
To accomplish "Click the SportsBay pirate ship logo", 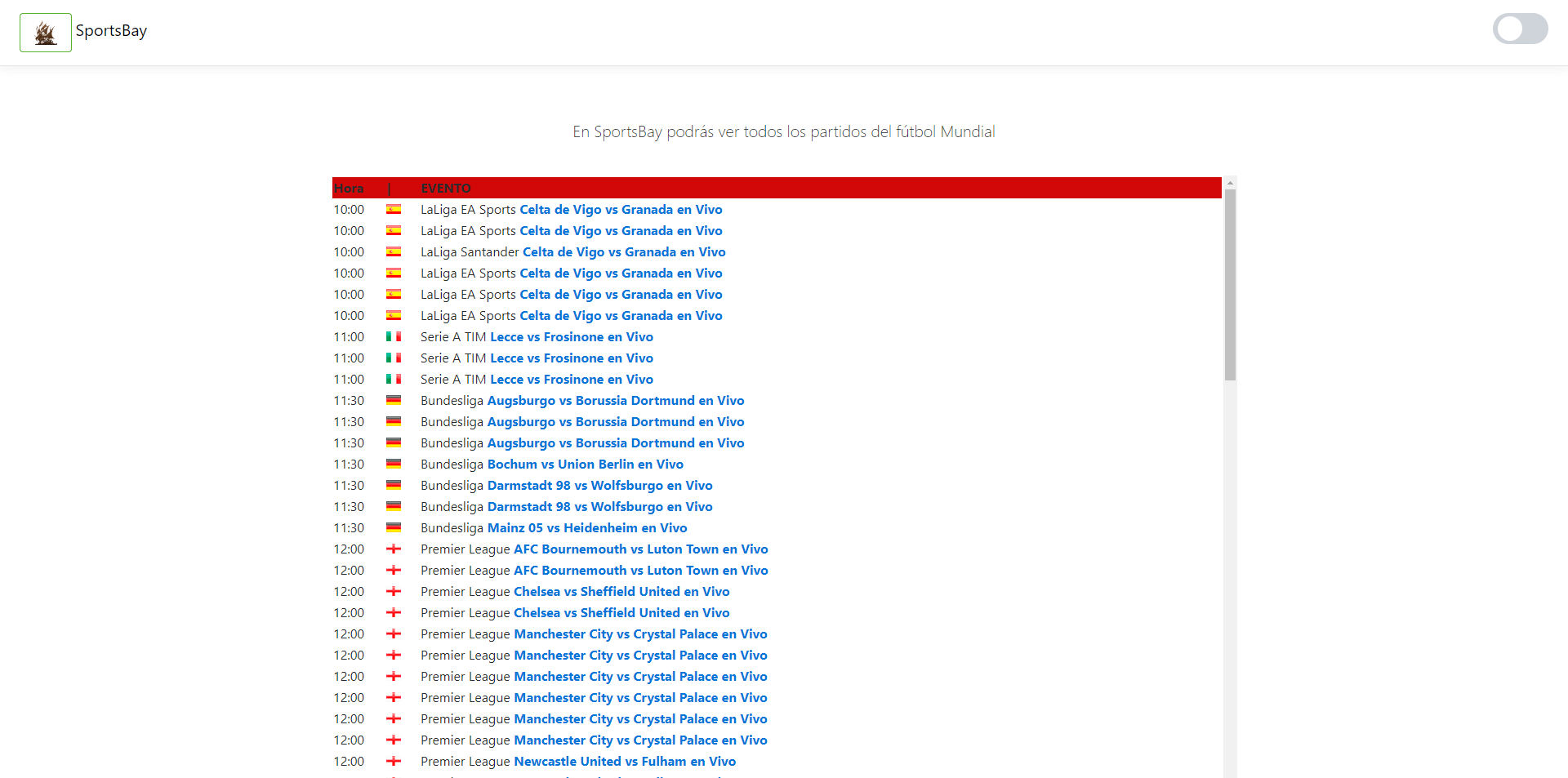I will pos(46,33).
